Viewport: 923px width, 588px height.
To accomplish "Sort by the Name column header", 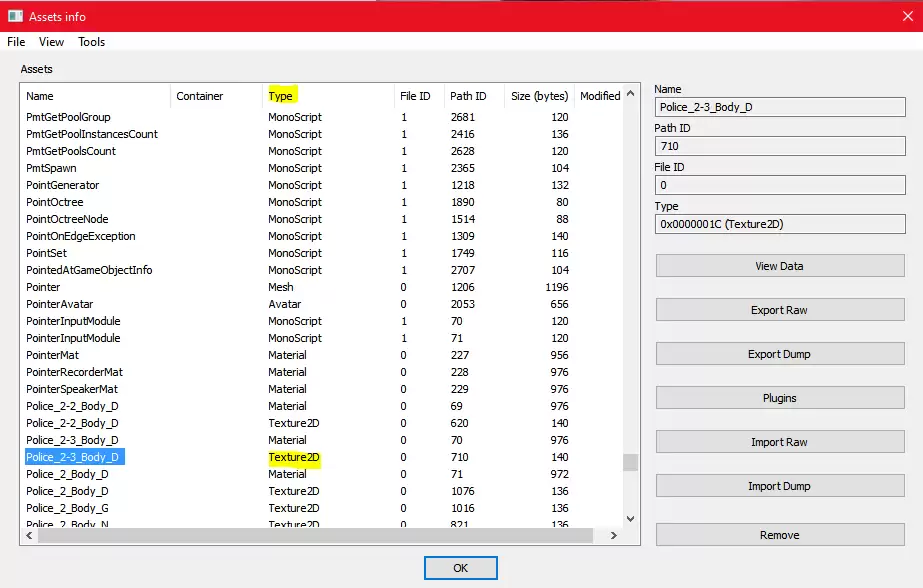I will click(x=96, y=96).
